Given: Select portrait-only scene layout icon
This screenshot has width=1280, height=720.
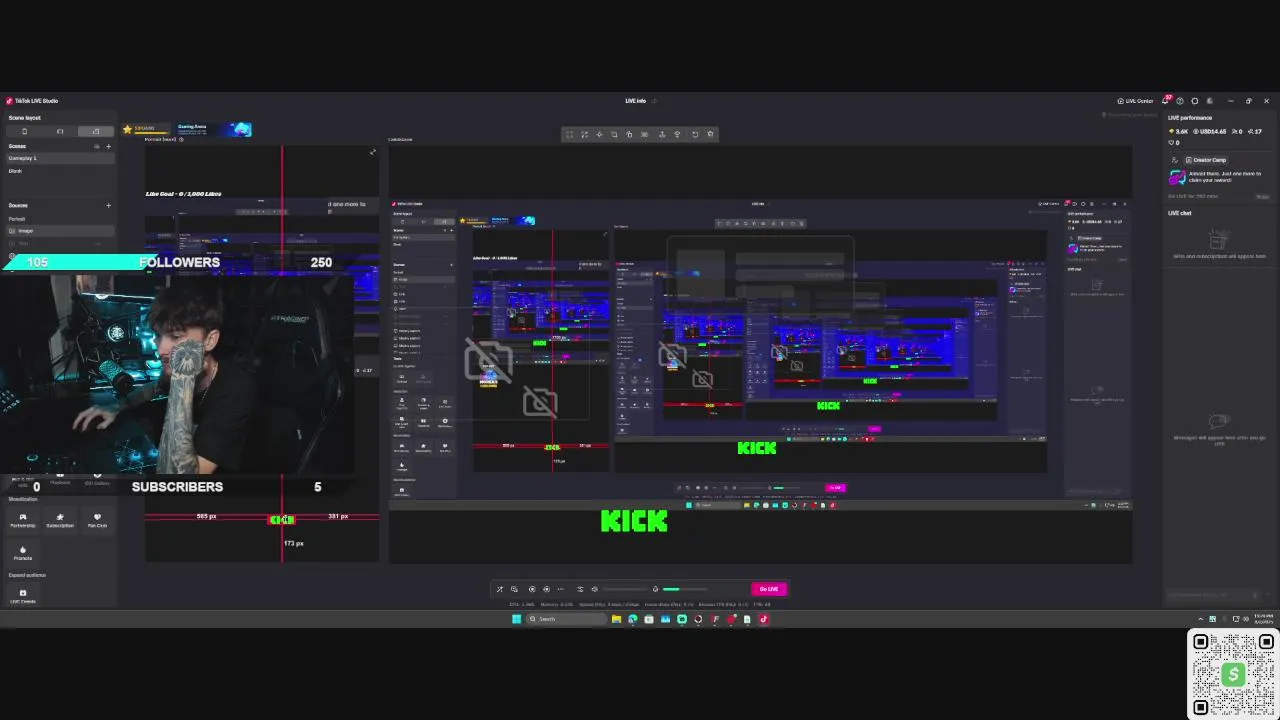Looking at the screenshot, I should [25, 131].
